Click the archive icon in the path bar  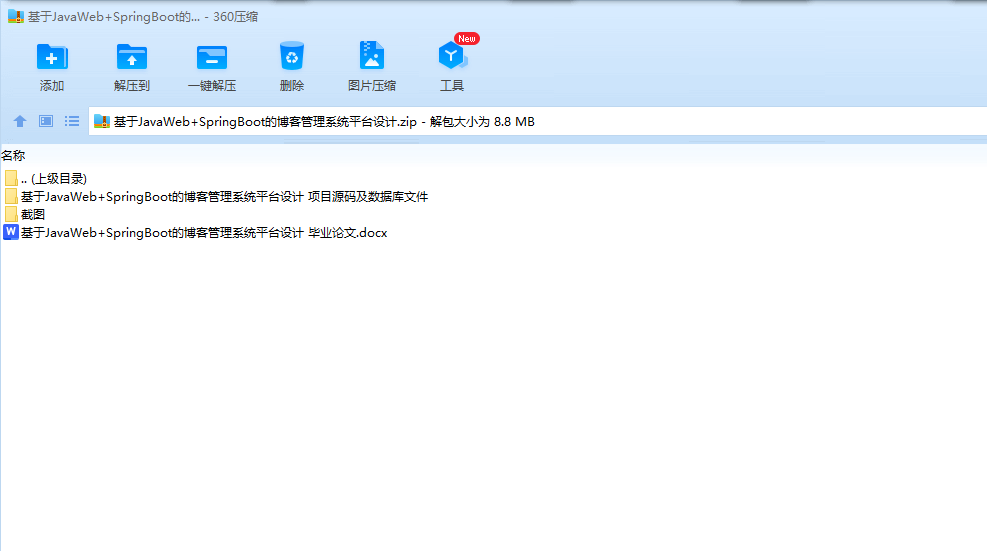point(102,122)
